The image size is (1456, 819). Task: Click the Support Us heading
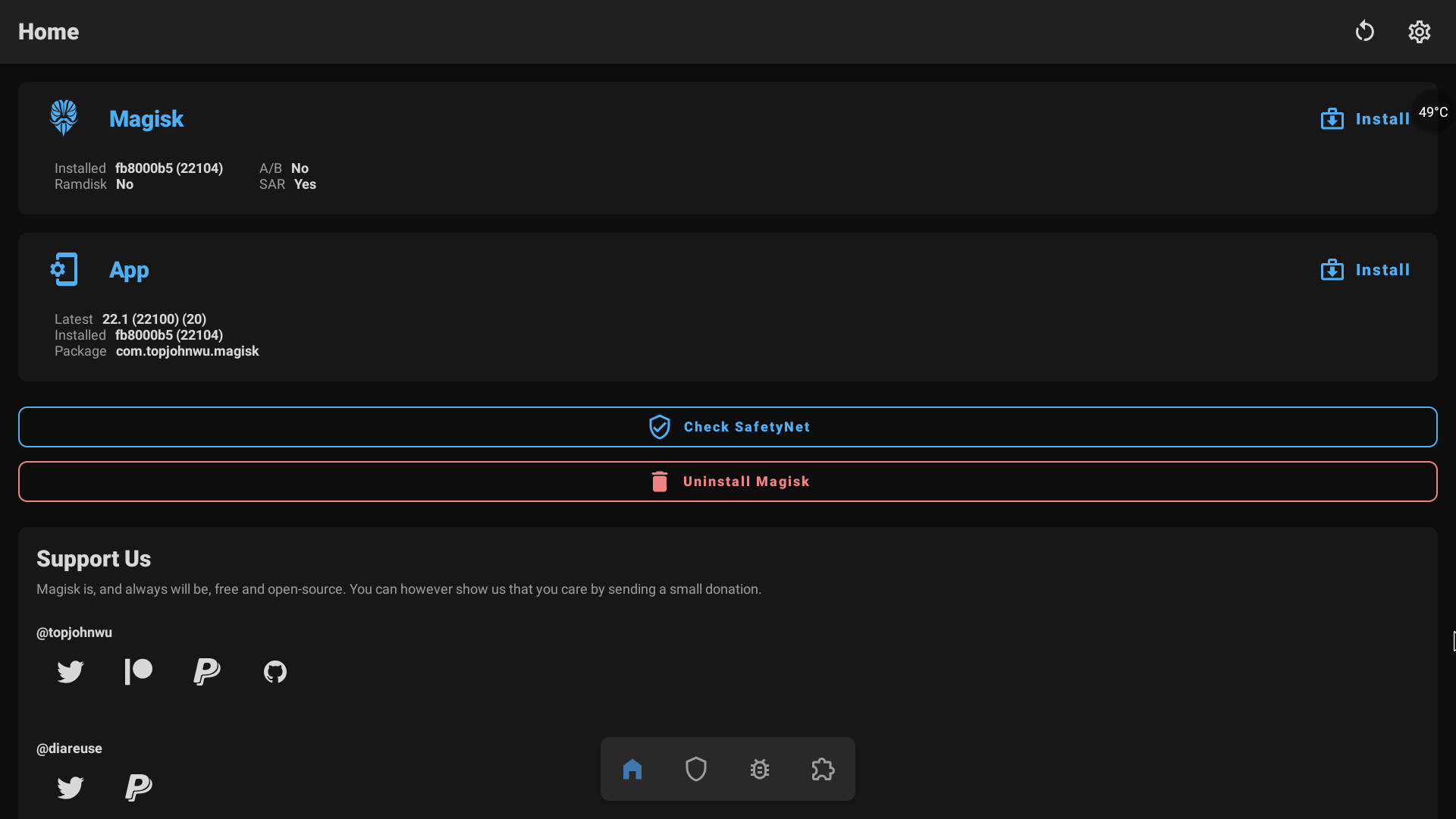(x=94, y=559)
